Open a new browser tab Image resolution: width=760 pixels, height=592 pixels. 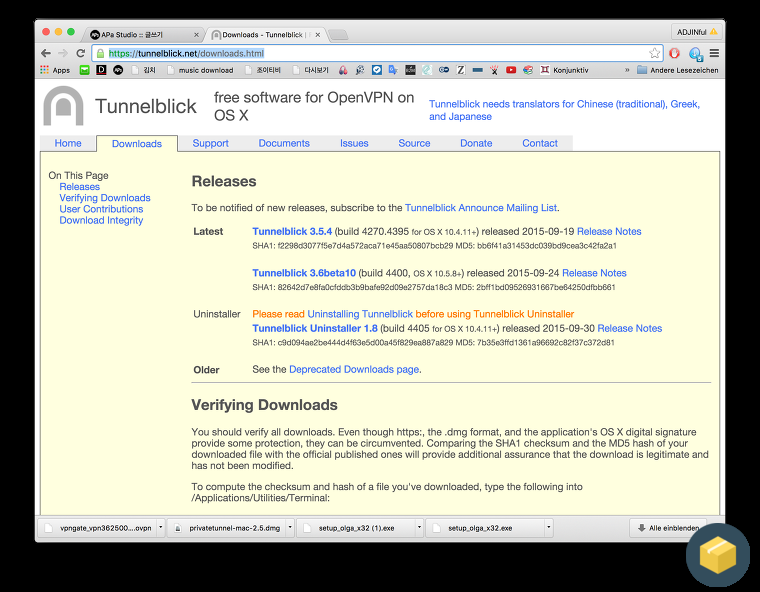[338, 35]
